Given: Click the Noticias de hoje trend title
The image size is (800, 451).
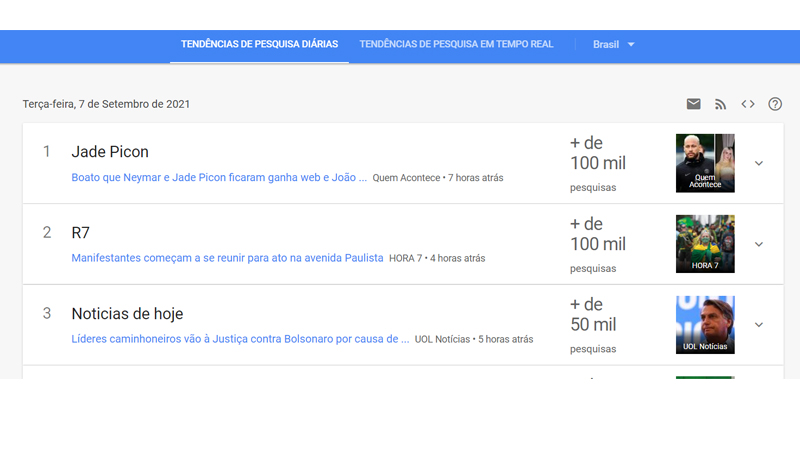Looking at the screenshot, I should (127, 314).
